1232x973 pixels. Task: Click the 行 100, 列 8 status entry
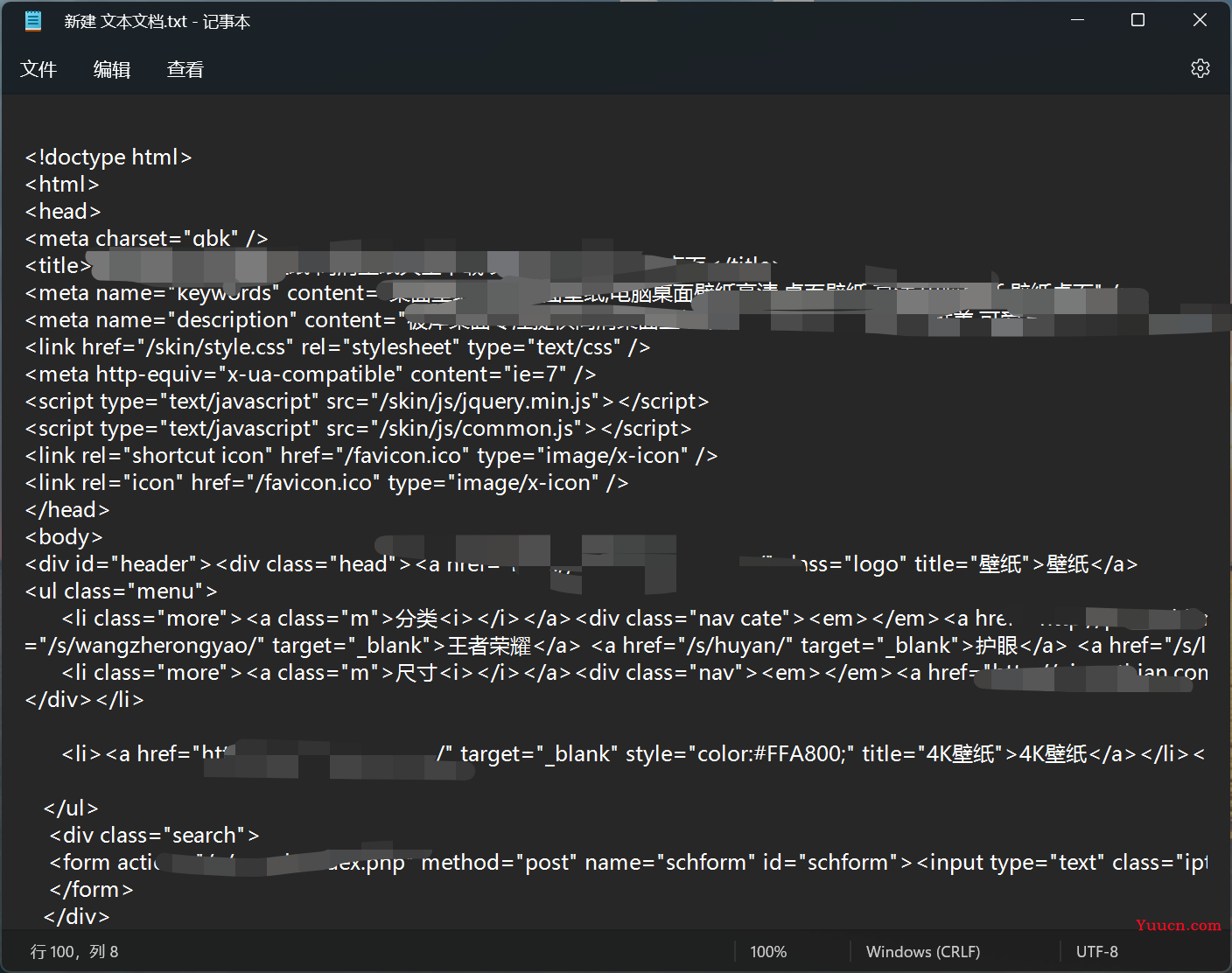point(74,951)
